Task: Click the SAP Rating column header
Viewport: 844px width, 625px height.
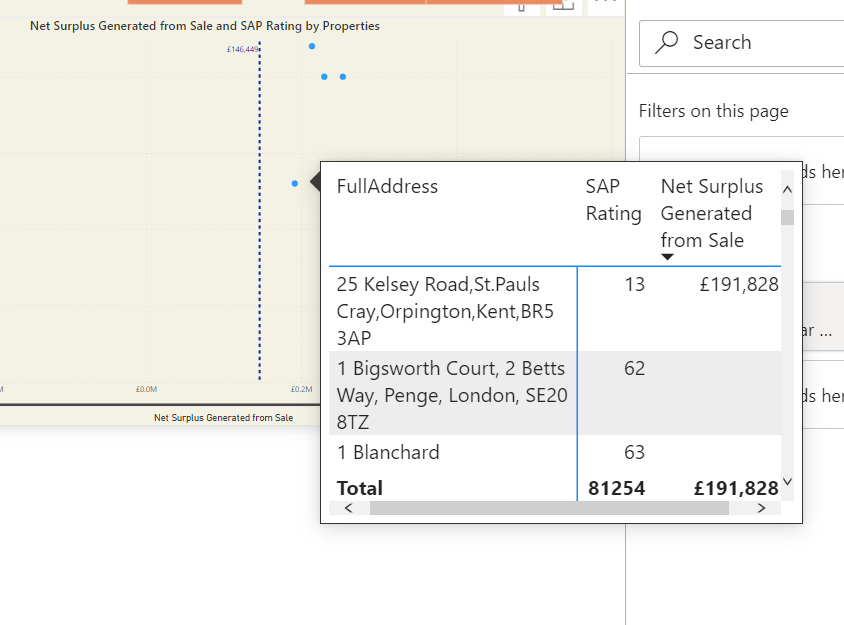Action: [x=614, y=200]
